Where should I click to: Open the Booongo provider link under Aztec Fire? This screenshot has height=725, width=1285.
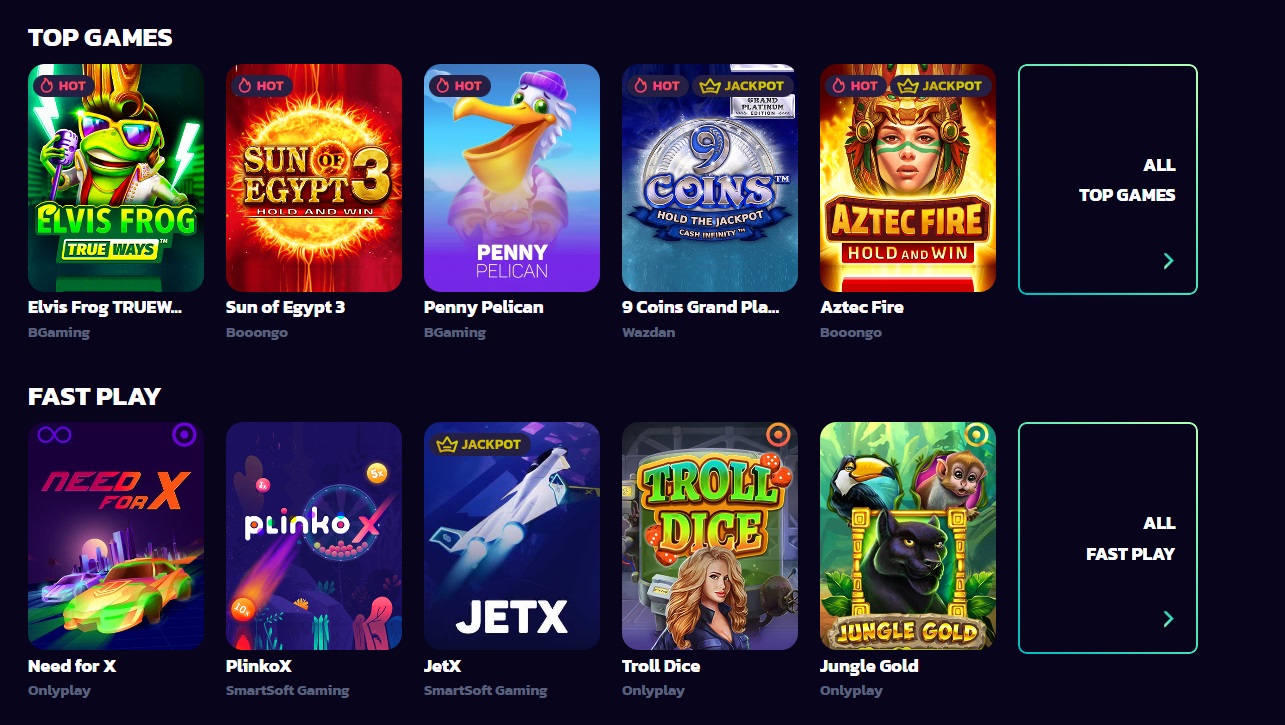[x=851, y=332]
